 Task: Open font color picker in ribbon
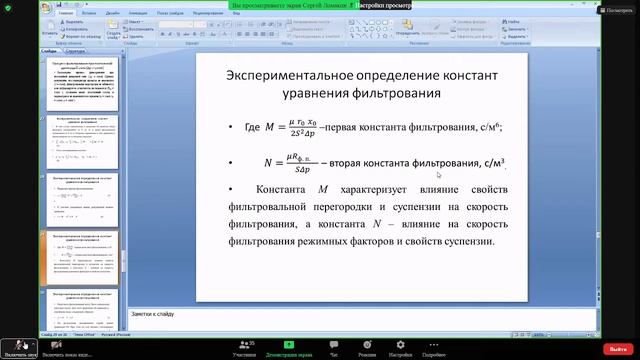pos(225,34)
